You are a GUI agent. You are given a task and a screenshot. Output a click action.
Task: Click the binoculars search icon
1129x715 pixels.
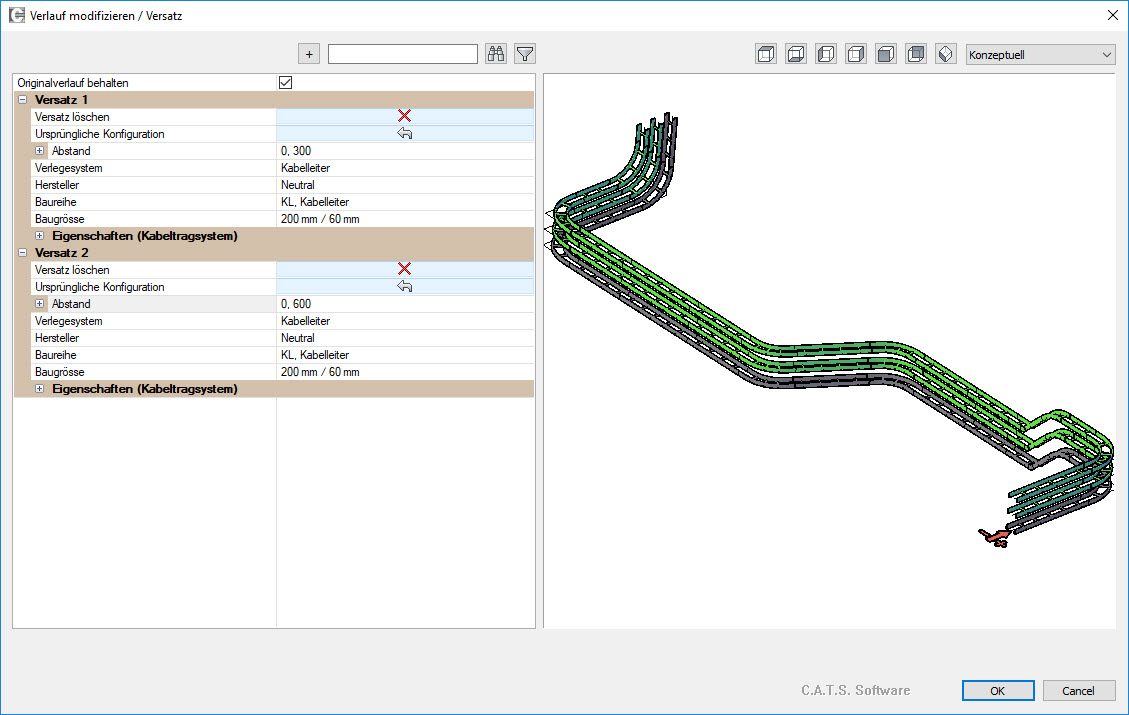click(496, 54)
